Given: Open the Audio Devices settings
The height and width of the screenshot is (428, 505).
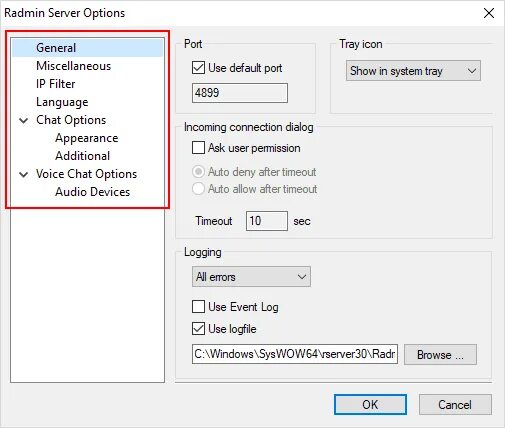Looking at the screenshot, I should pos(92,192).
